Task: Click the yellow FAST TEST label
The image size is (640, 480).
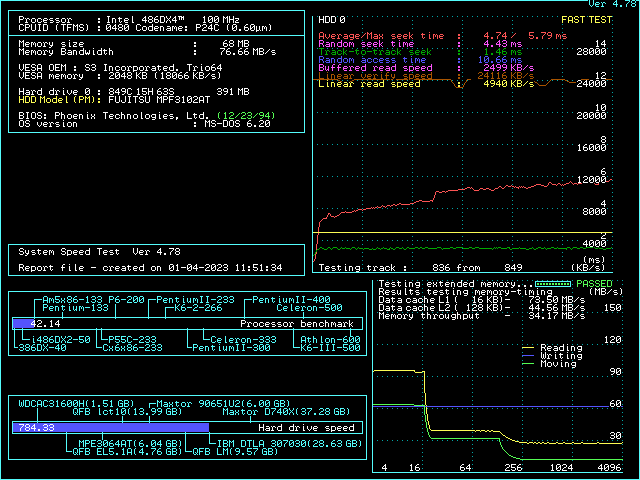Action: pyautogui.click(x=587, y=20)
